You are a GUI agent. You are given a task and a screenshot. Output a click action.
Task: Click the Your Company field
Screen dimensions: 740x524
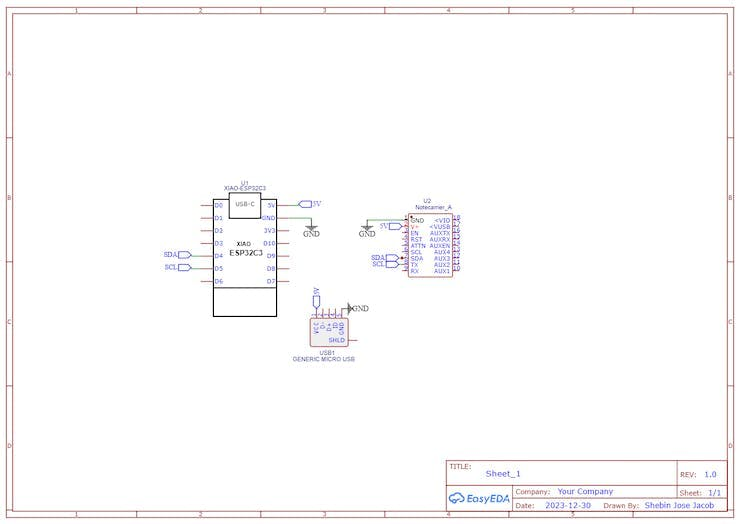(x=585, y=491)
